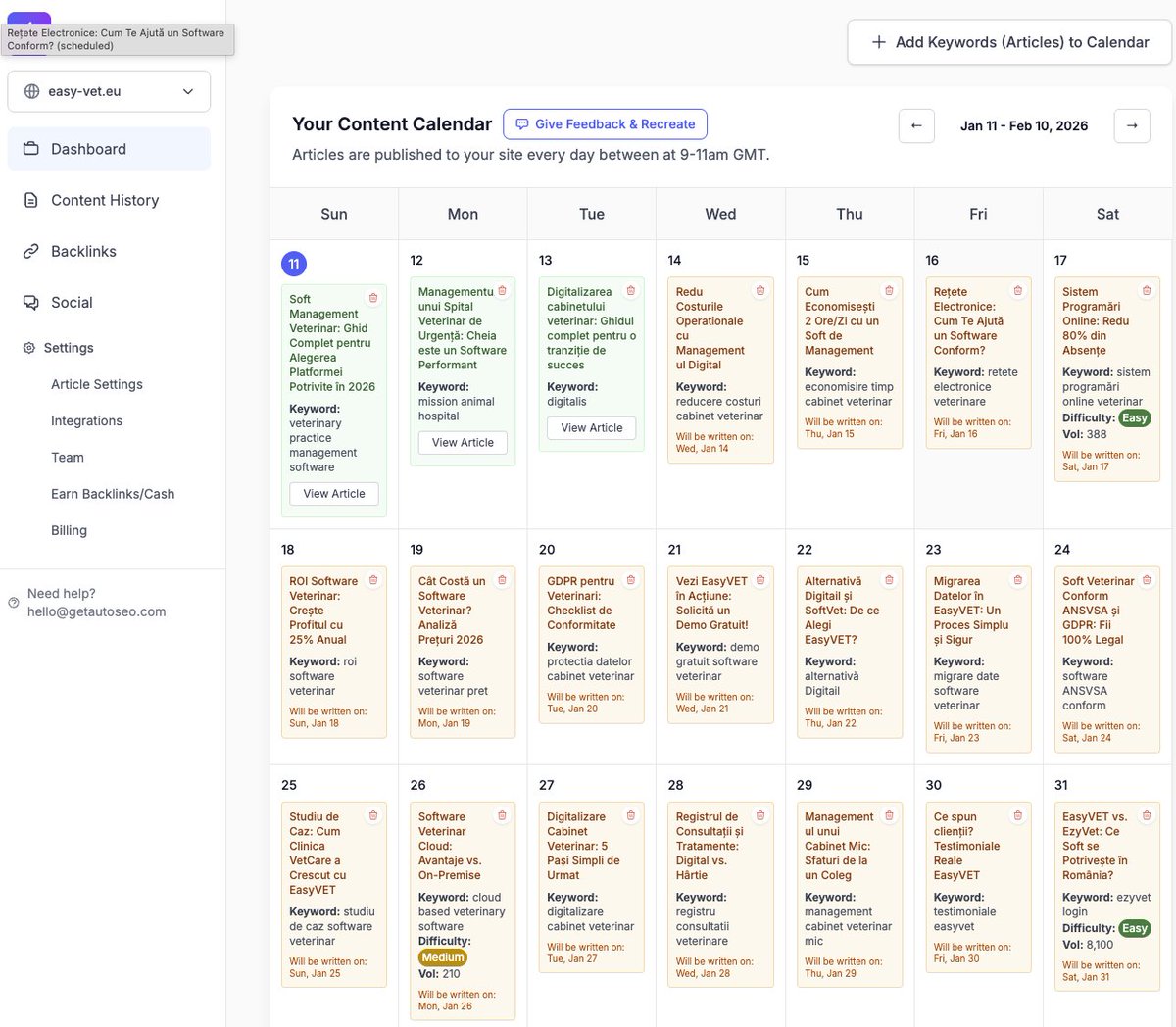Remove the Sistem Programări Online card
The height and width of the screenshot is (1027, 1176).
click(1147, 291)
